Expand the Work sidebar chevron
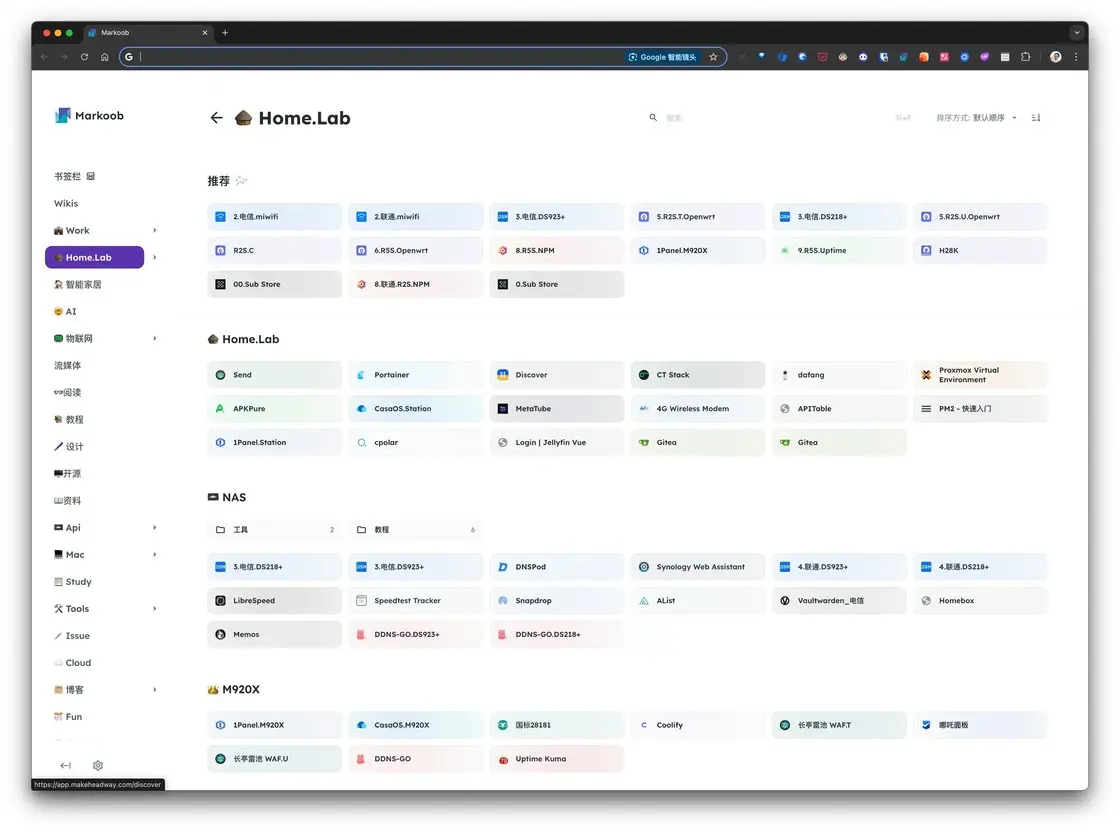Viewport: 1120px width, 832px height. pos(154,231)
